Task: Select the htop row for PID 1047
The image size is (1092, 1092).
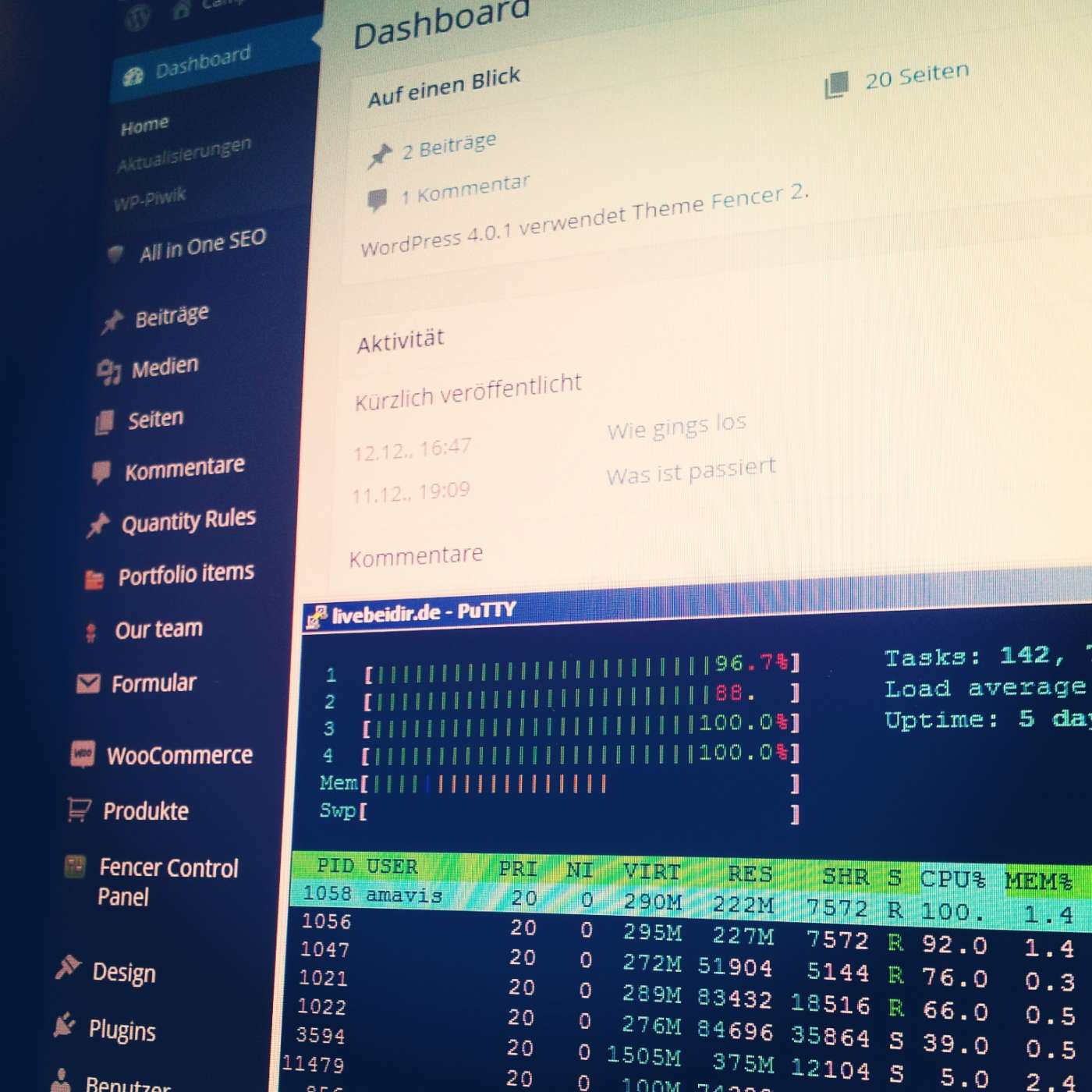Action: pos(690,964)
